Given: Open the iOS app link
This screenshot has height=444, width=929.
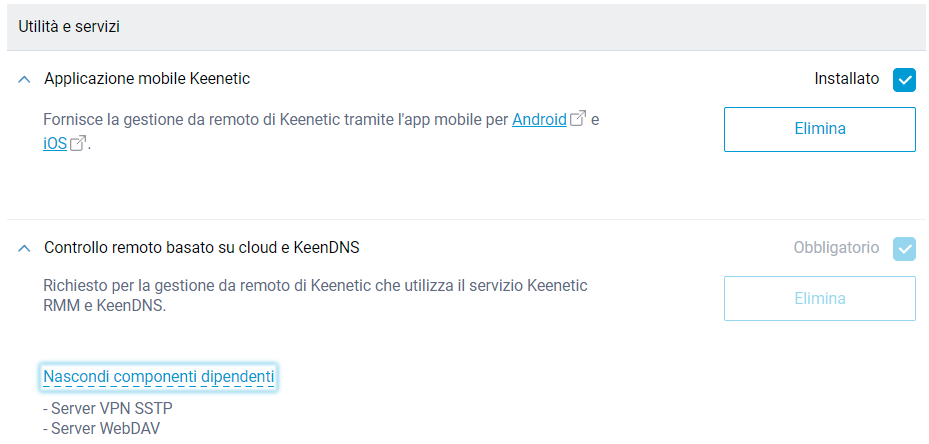Looking at the screenshot, I should tap(55, 144).
